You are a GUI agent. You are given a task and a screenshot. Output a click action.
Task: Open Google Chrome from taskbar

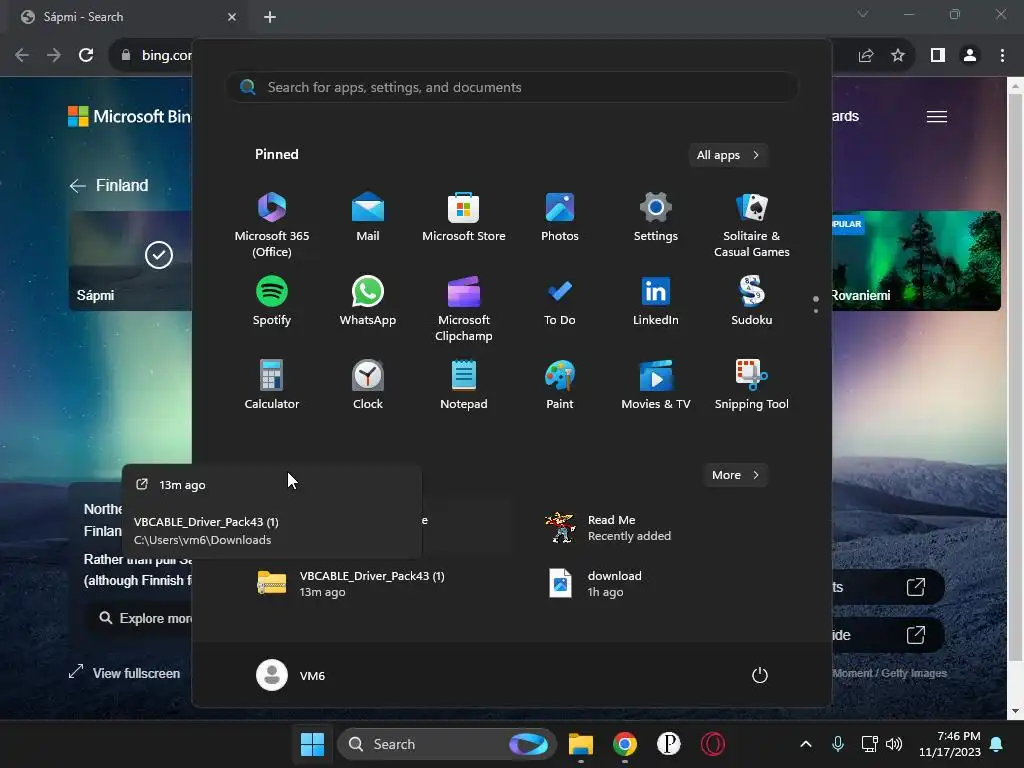pos(625,744)
